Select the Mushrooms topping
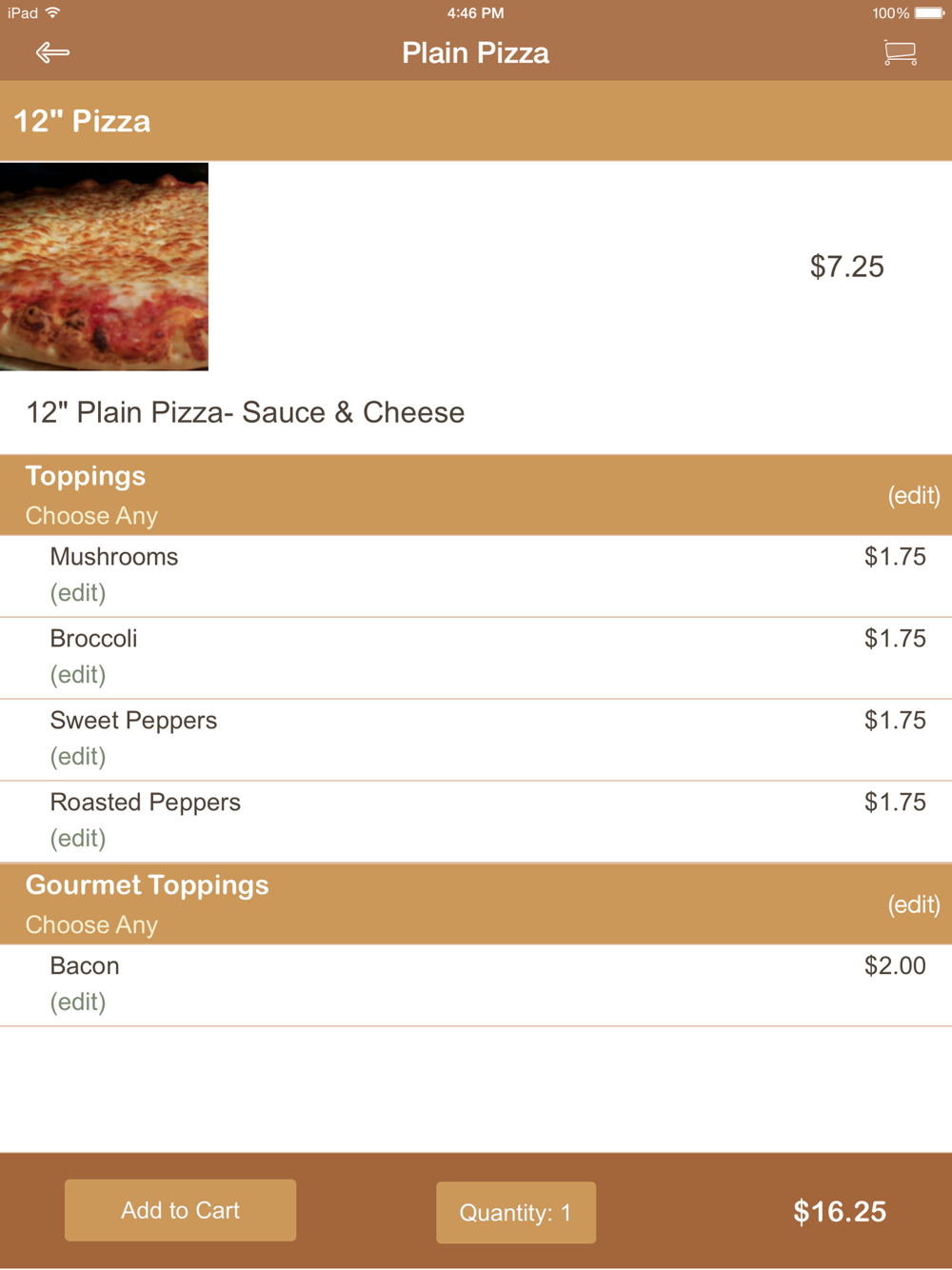The image size is (952, 1270). pyautogui.click(x=476, y=576)
